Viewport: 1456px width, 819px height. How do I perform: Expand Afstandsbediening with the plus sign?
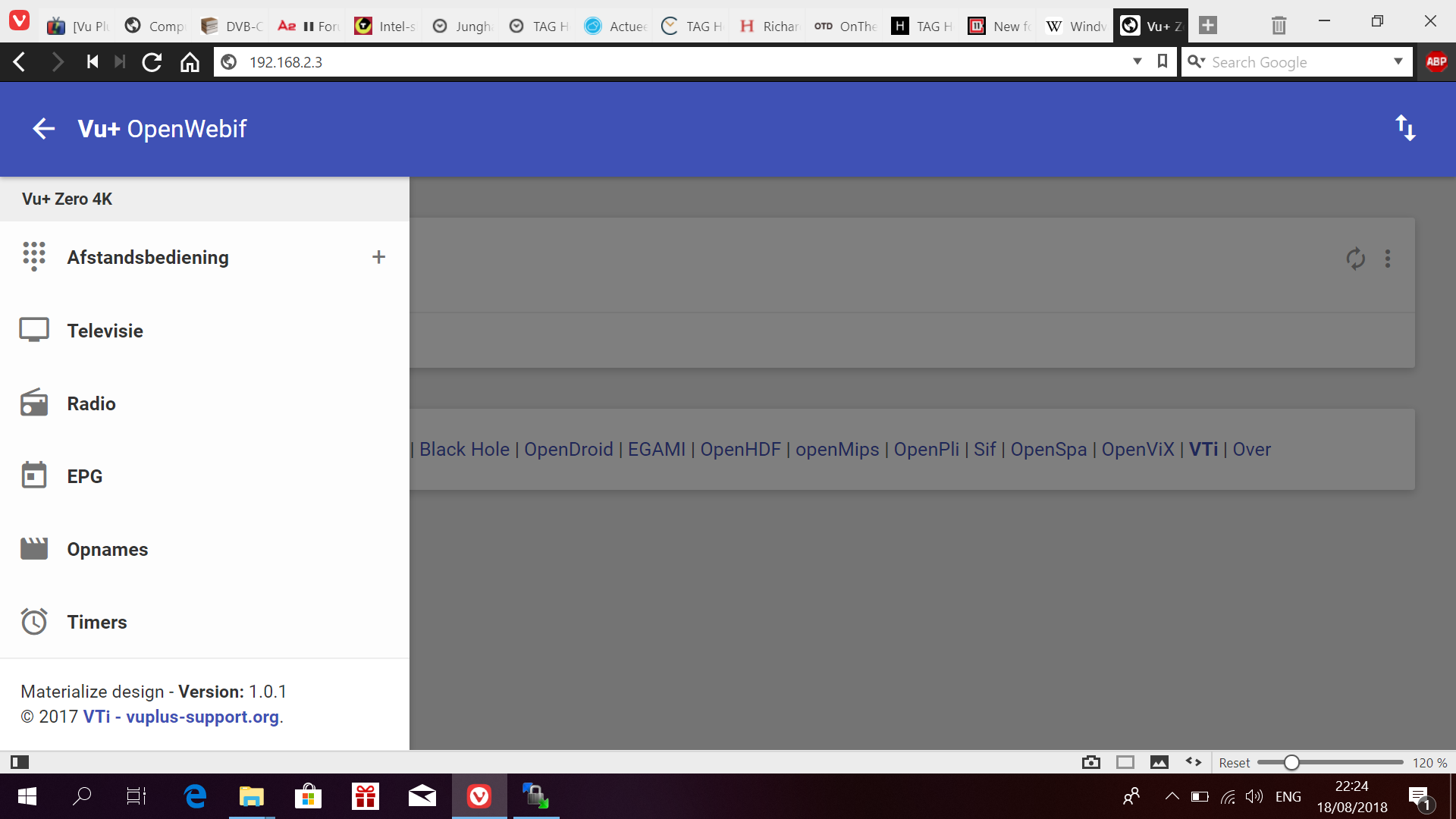point(378,257)
